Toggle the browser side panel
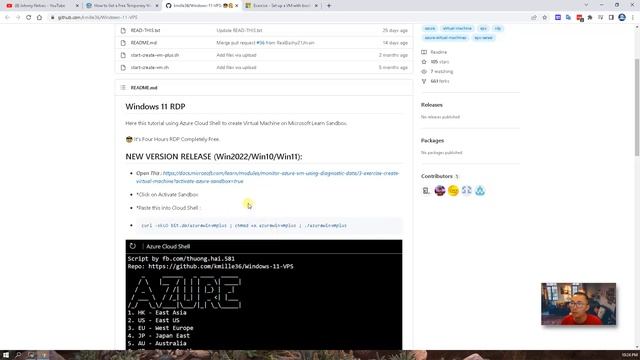This screenshot has width=640, height=360. (x=611, y=18)
